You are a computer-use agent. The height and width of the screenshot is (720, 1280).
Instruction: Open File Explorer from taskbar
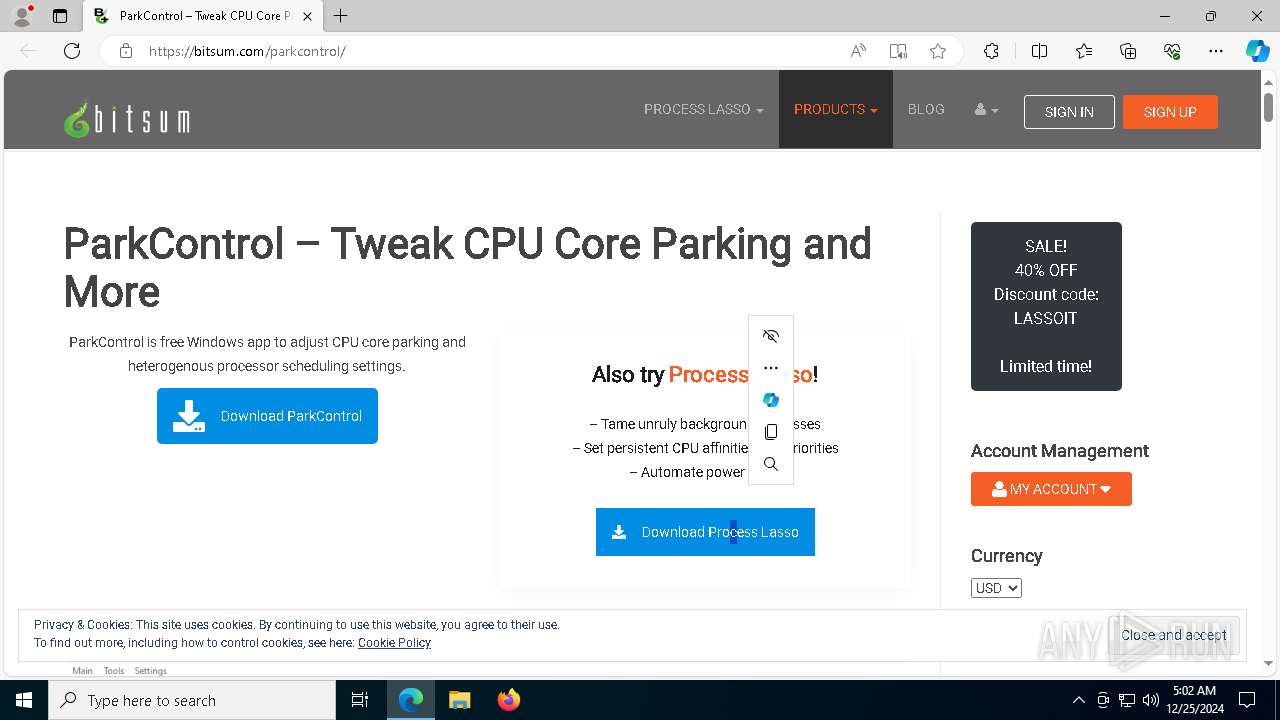[460, 700]
